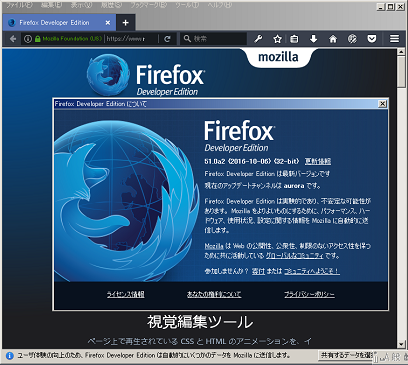Open グローバルなコミュニティ link
The width and height of the screenshot is (408, 365).
click(x=295, y=256)
